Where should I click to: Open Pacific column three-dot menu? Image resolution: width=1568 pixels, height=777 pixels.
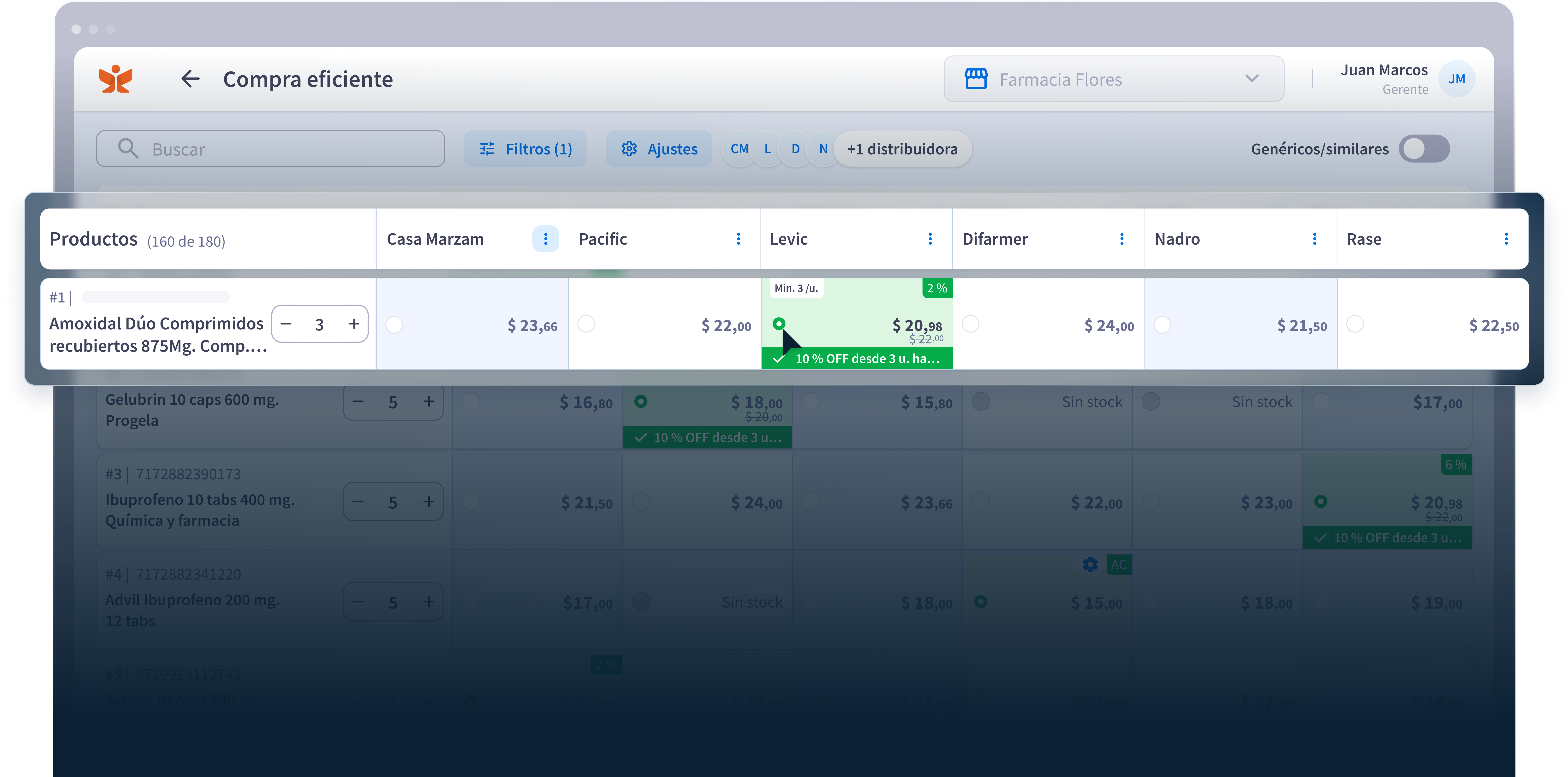coord(738,239)
